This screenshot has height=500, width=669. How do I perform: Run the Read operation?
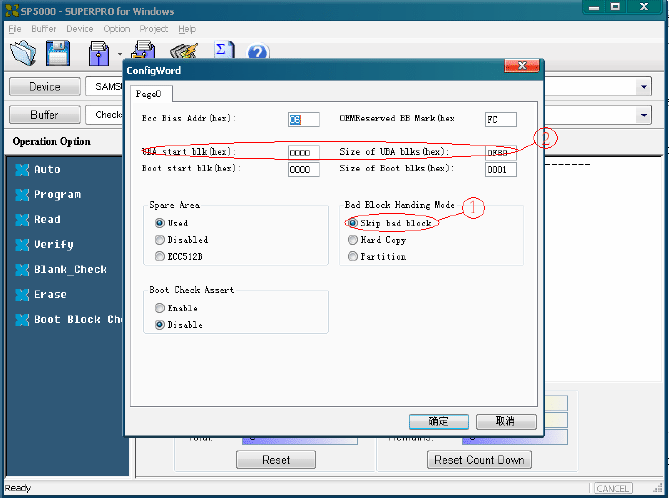point(38,220)
